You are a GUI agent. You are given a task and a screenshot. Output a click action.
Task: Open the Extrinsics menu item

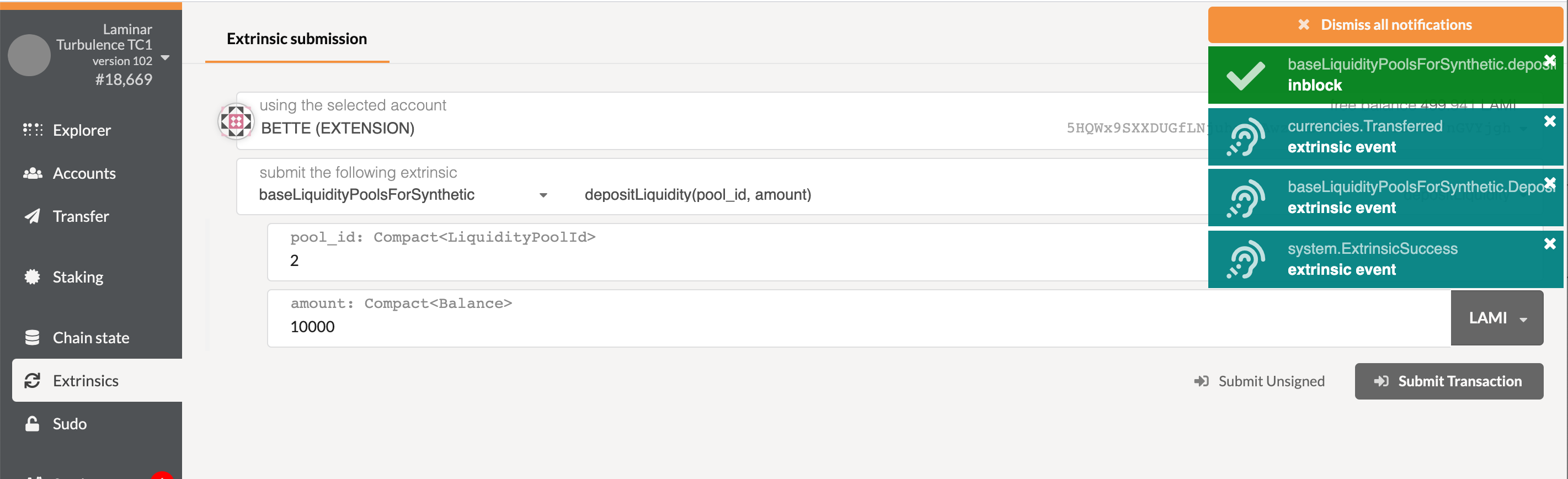point(97,380)
